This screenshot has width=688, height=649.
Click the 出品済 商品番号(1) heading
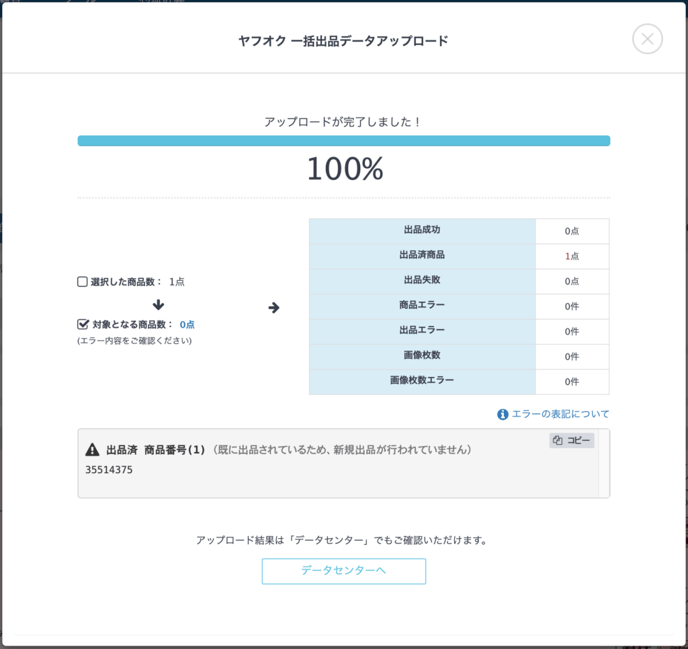(156, 449)
